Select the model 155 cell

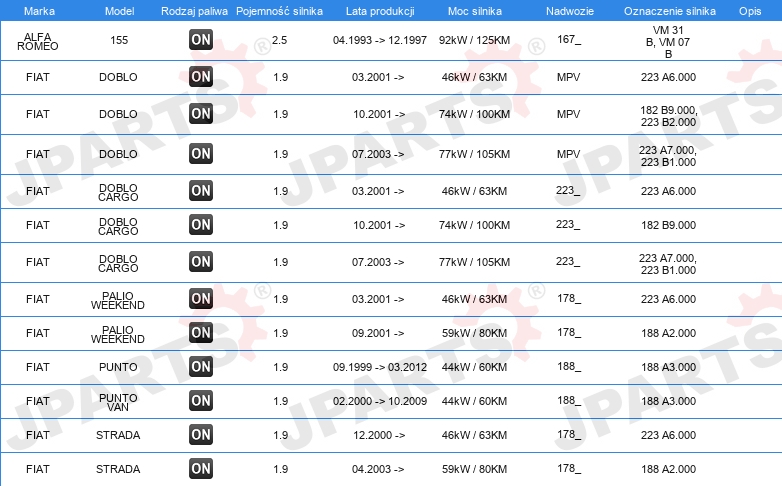[x=119, y=40]
